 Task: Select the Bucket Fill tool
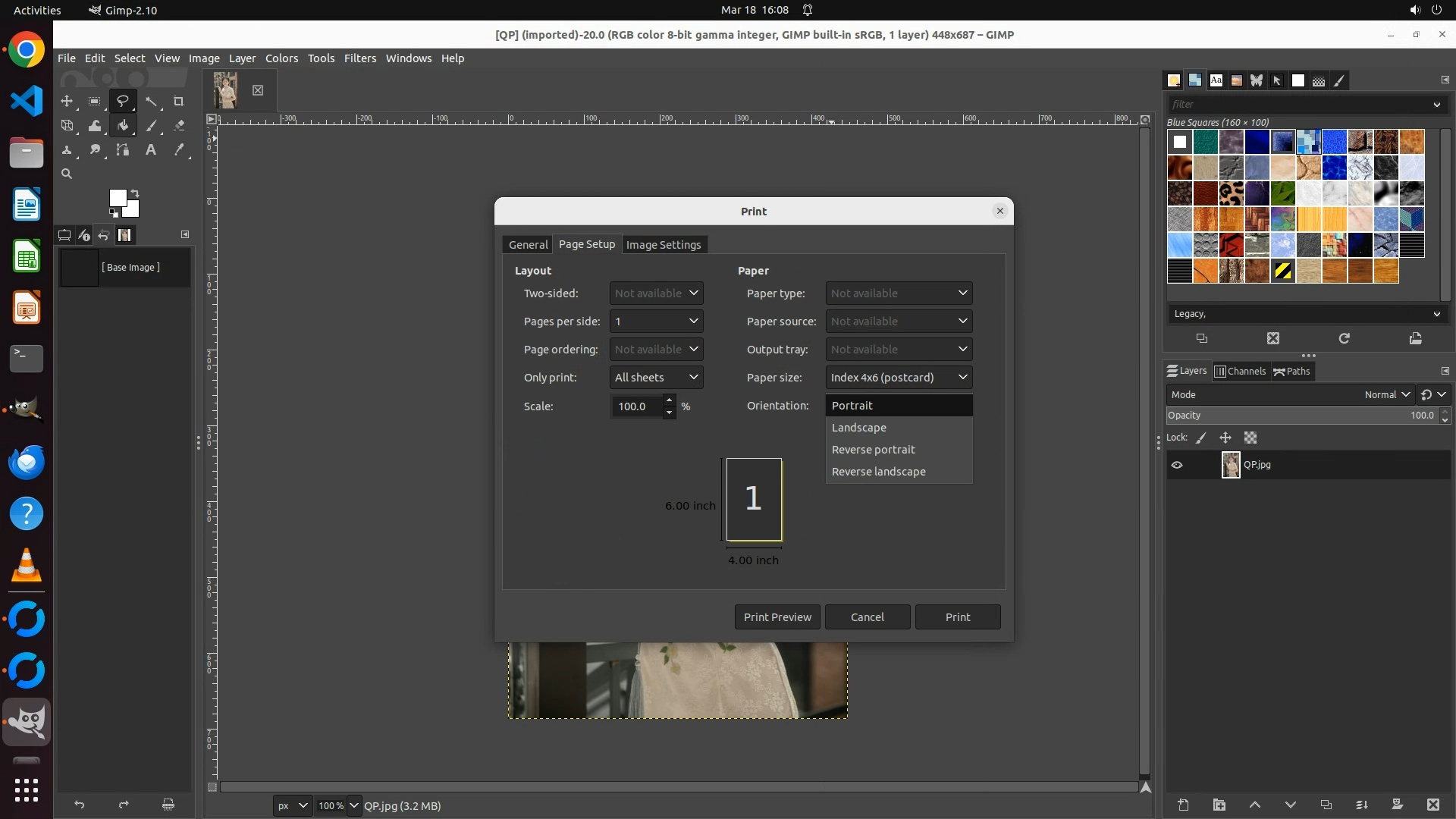[123, 126]
